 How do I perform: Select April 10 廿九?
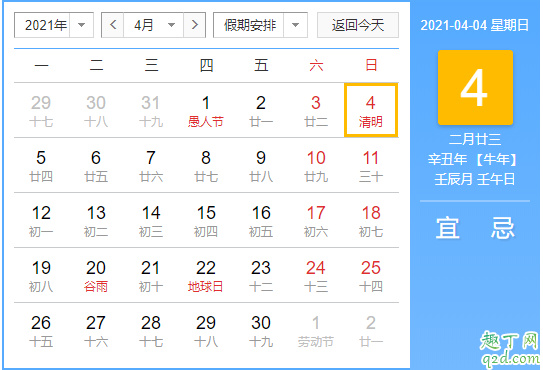316,166
